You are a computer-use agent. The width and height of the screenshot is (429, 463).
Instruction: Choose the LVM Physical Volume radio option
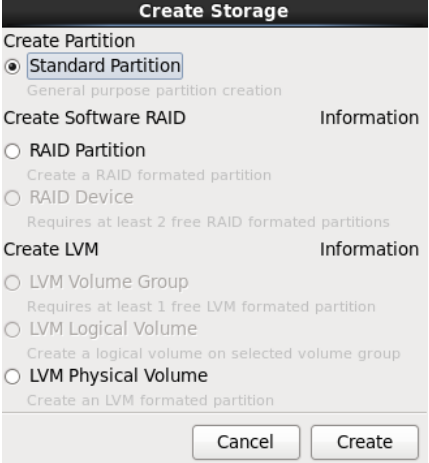coord(13,376)
